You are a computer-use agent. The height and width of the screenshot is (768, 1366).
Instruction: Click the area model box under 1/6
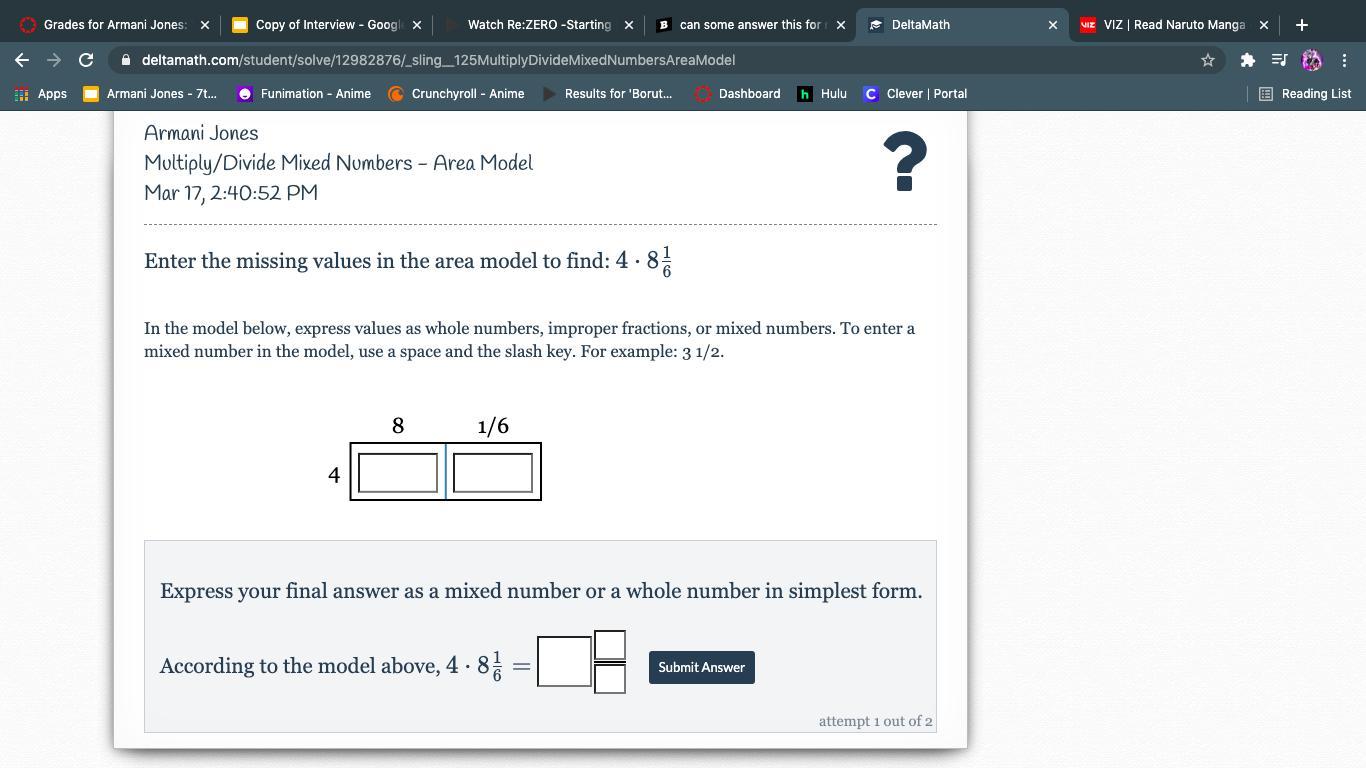coord(493,472)
